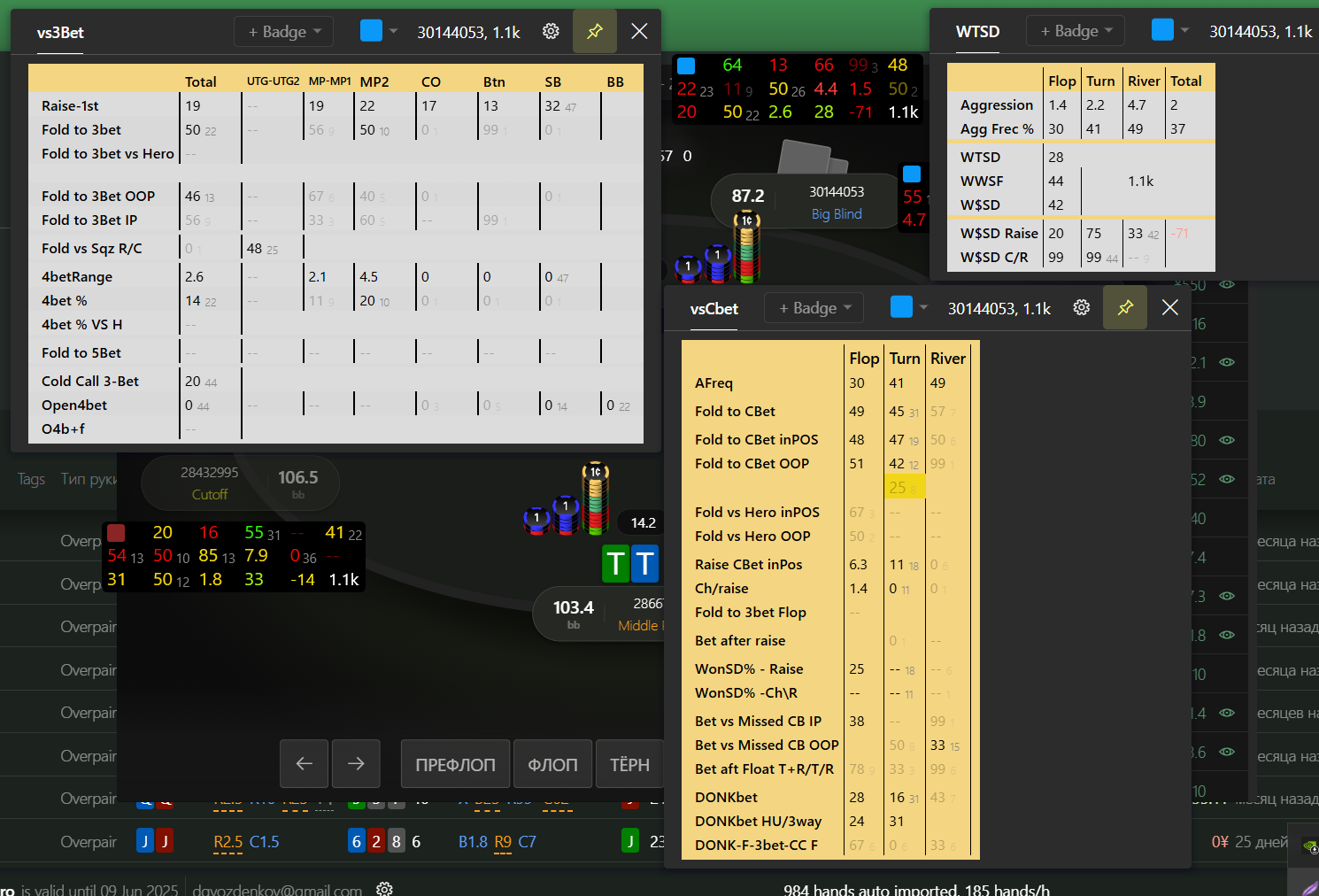Viewport: 1319px width, 896px height.
Task: Click red J card in last Overpair row
Action: [165, 841]
